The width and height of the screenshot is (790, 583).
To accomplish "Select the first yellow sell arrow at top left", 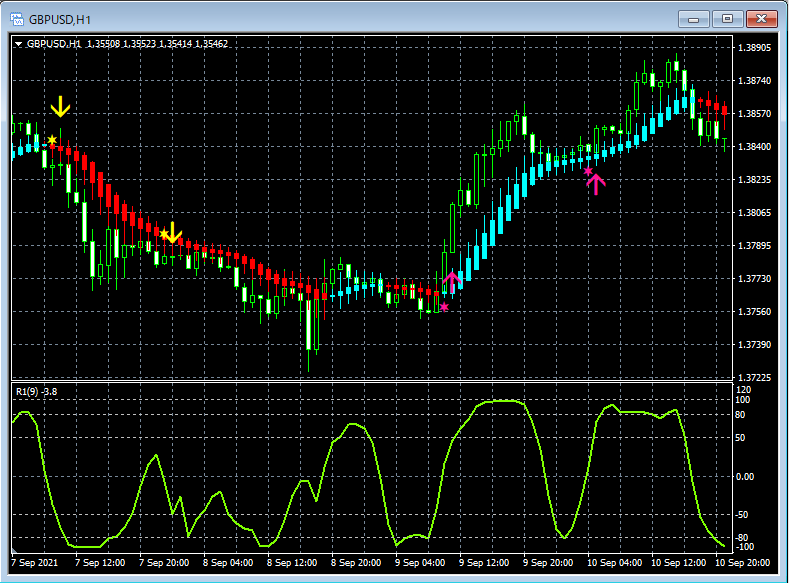I will [61, 106].
